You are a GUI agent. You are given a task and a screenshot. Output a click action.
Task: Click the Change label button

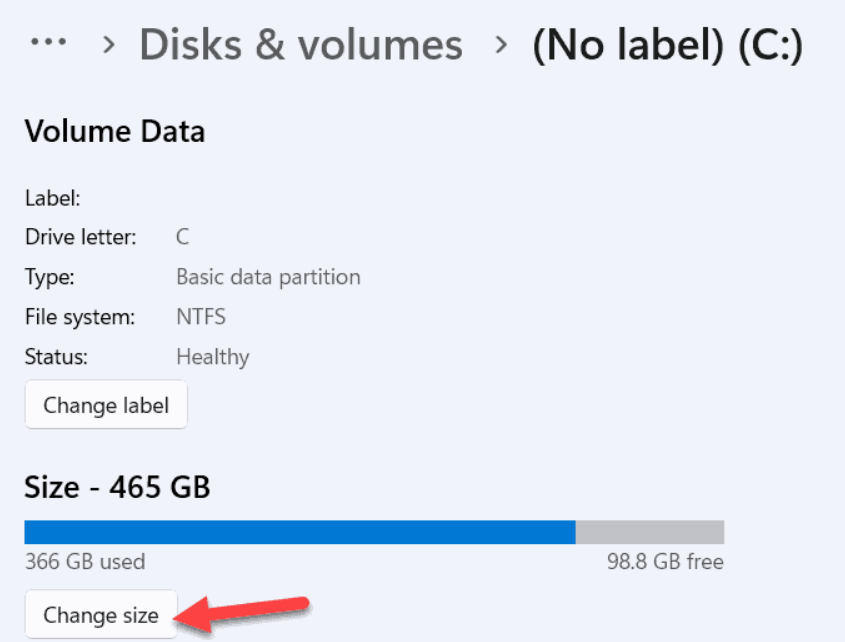105,404
